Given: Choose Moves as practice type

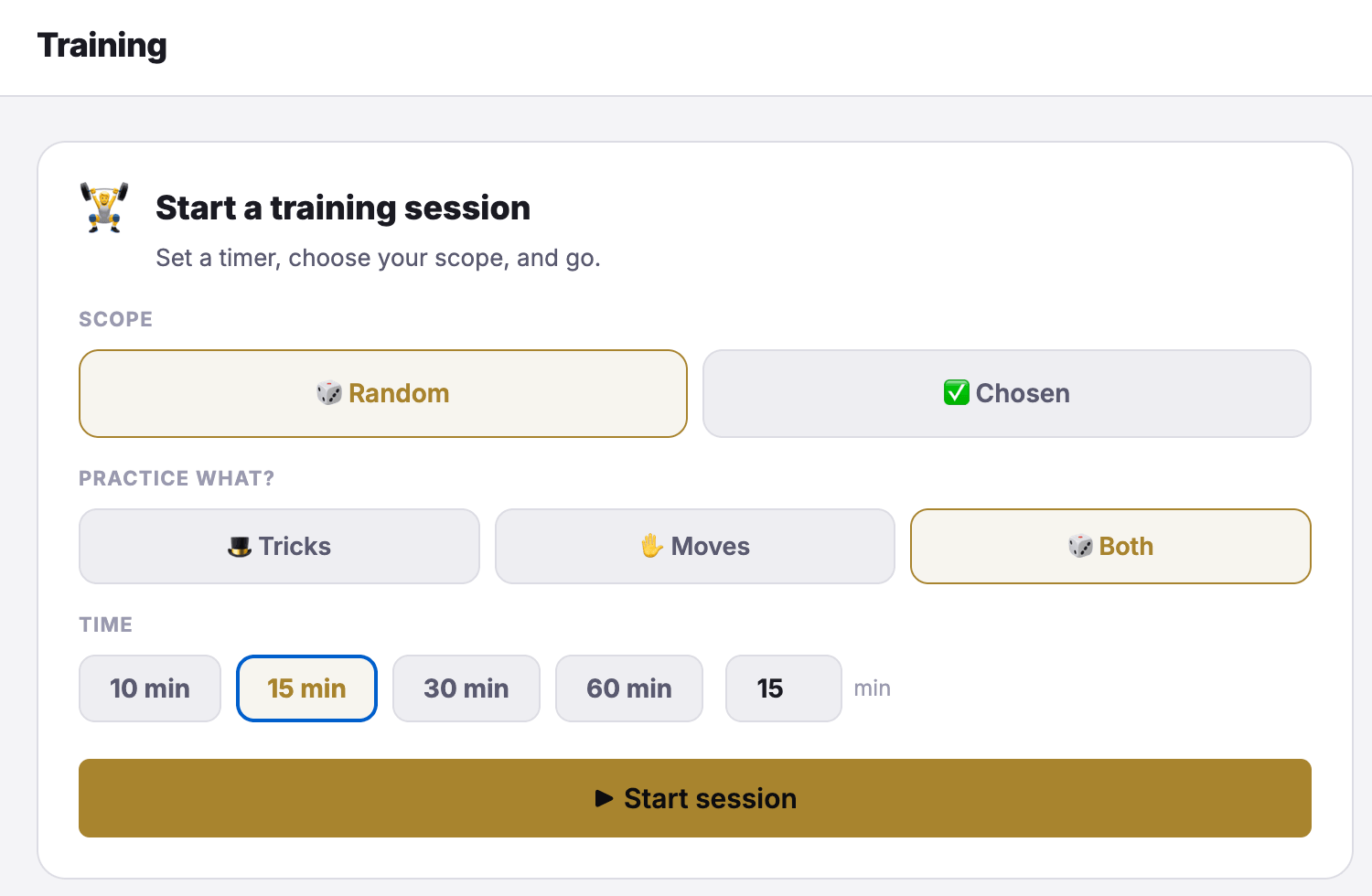Looking at the screenshot, I should click(695, 546).
